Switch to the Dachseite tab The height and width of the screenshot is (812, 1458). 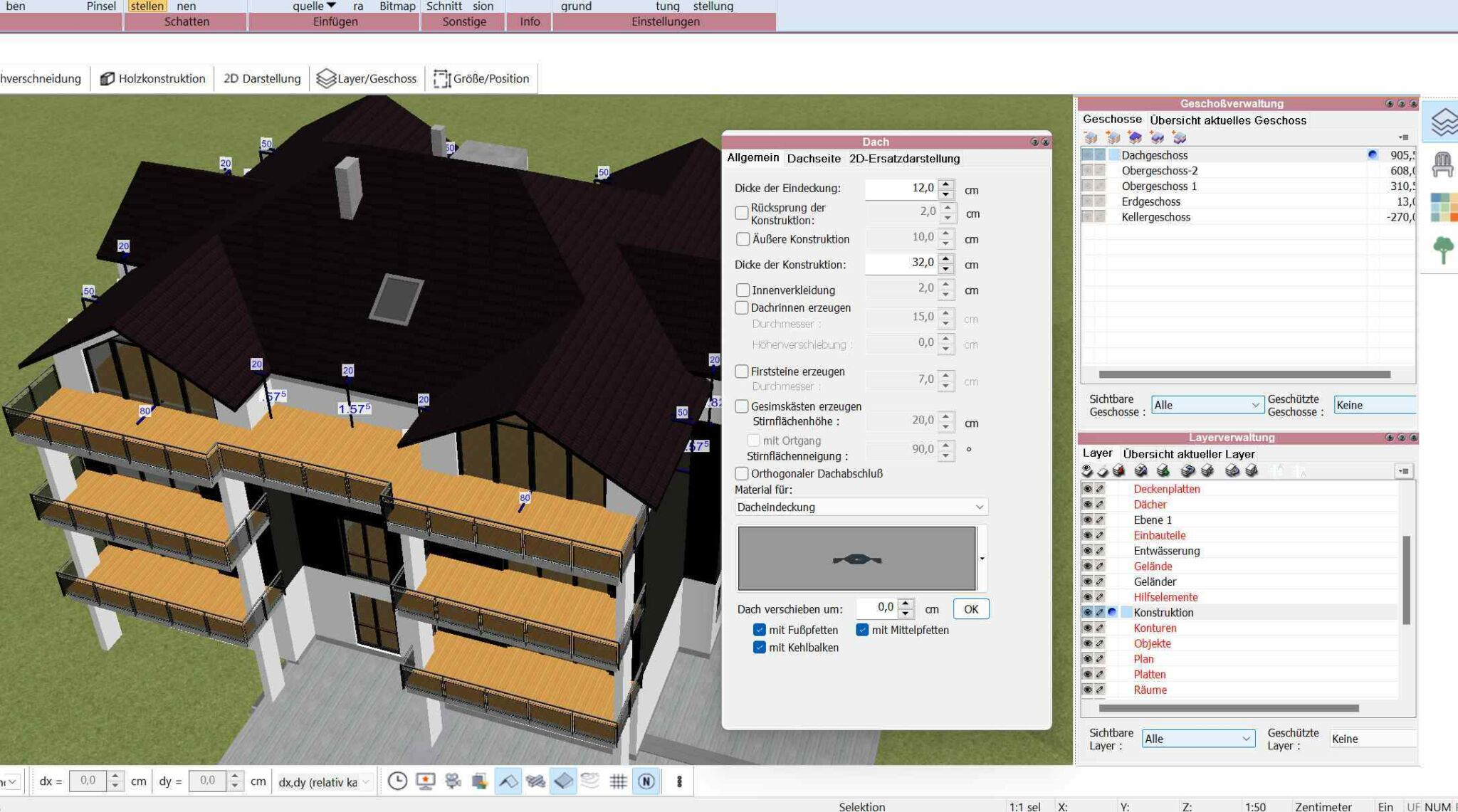(814, 159)
